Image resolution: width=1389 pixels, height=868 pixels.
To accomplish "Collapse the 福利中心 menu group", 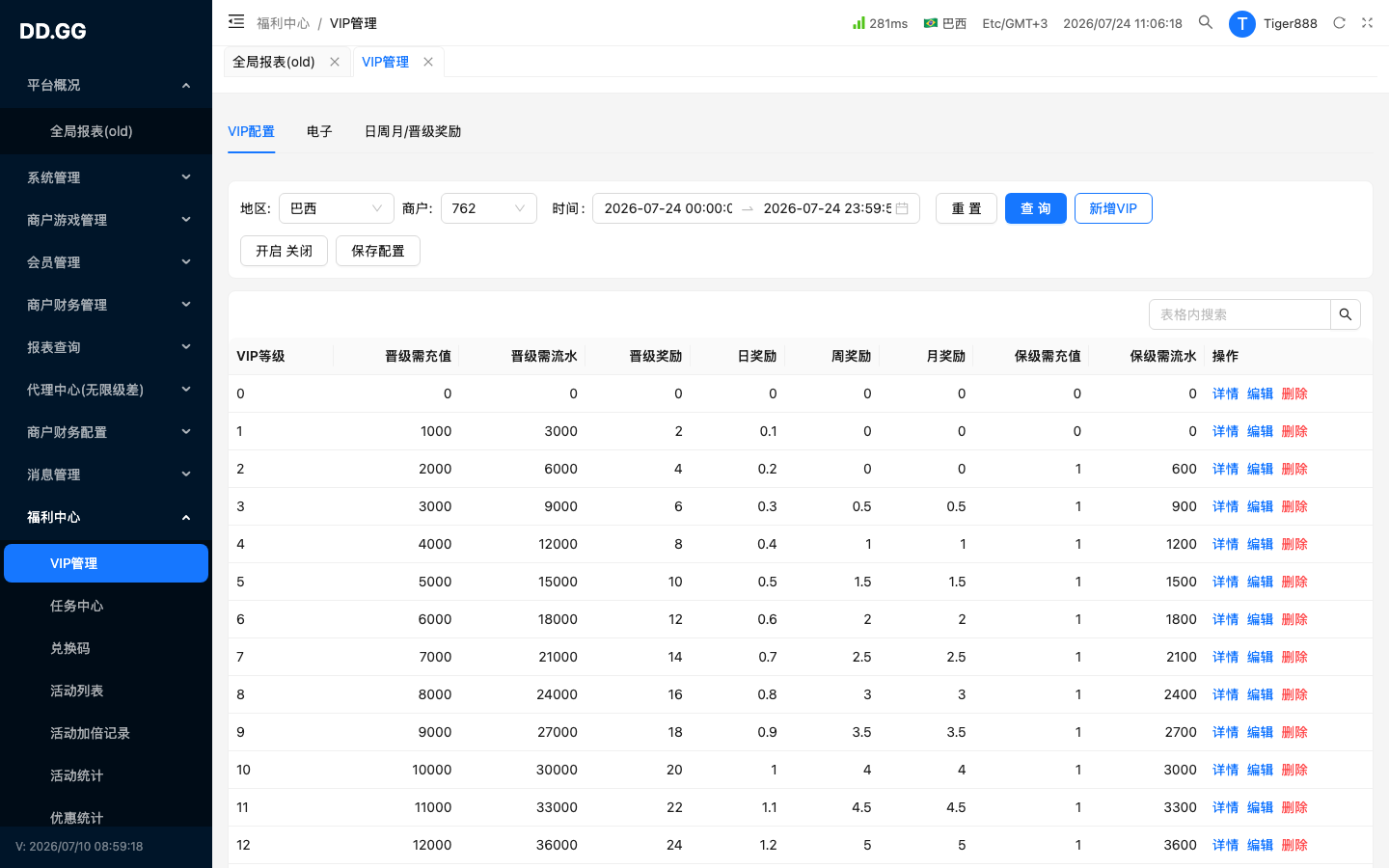I will tap(106, 517).
